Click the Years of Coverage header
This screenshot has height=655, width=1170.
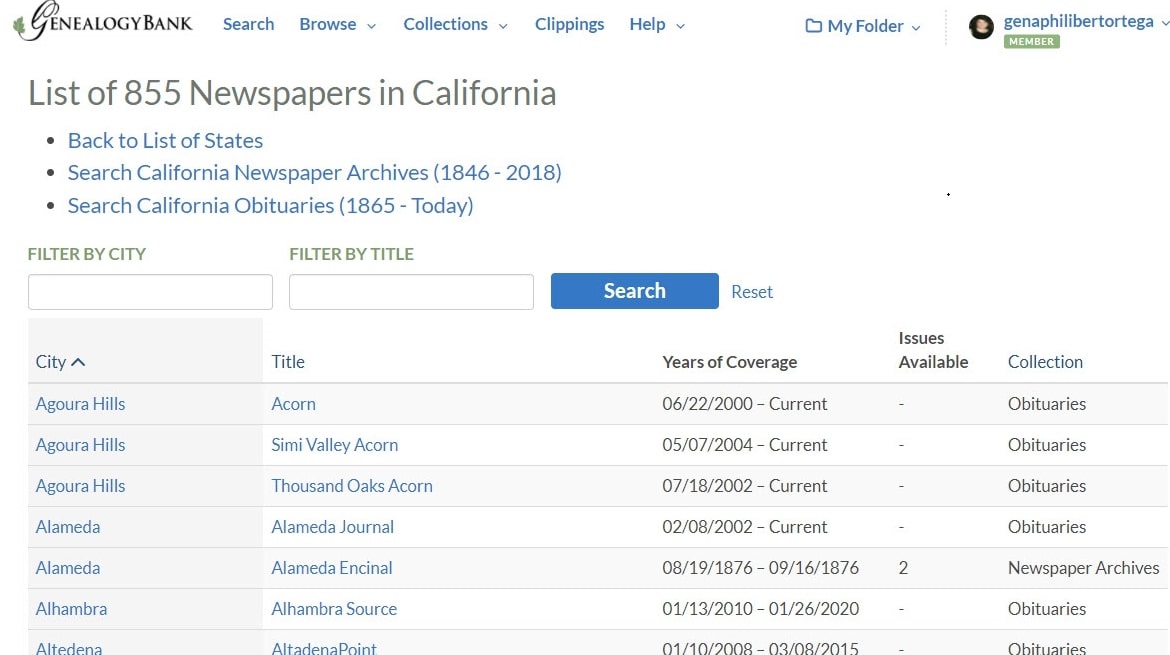pos(729,362)
